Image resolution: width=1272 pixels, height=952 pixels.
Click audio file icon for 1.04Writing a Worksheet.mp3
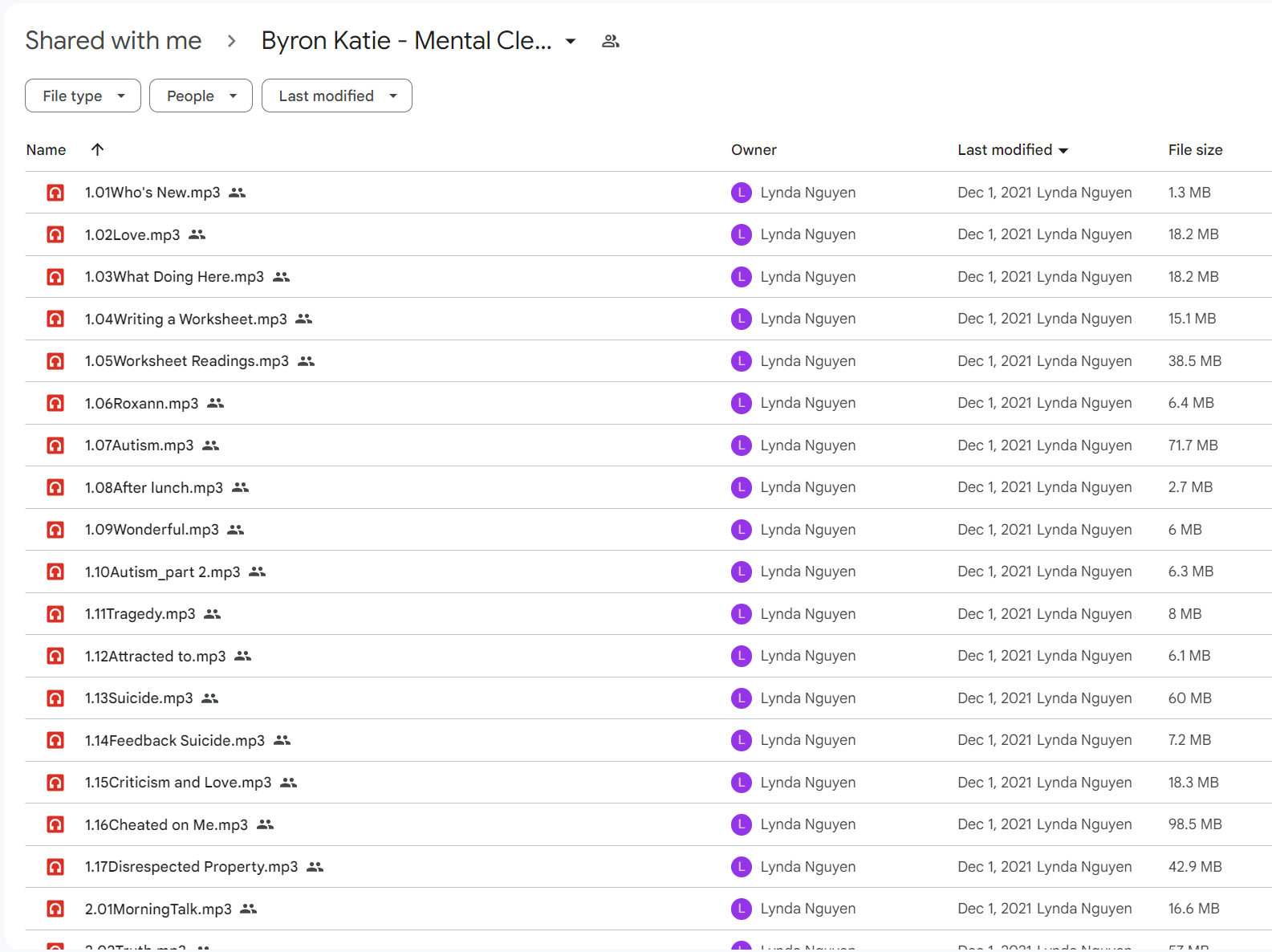click(55, 319)
